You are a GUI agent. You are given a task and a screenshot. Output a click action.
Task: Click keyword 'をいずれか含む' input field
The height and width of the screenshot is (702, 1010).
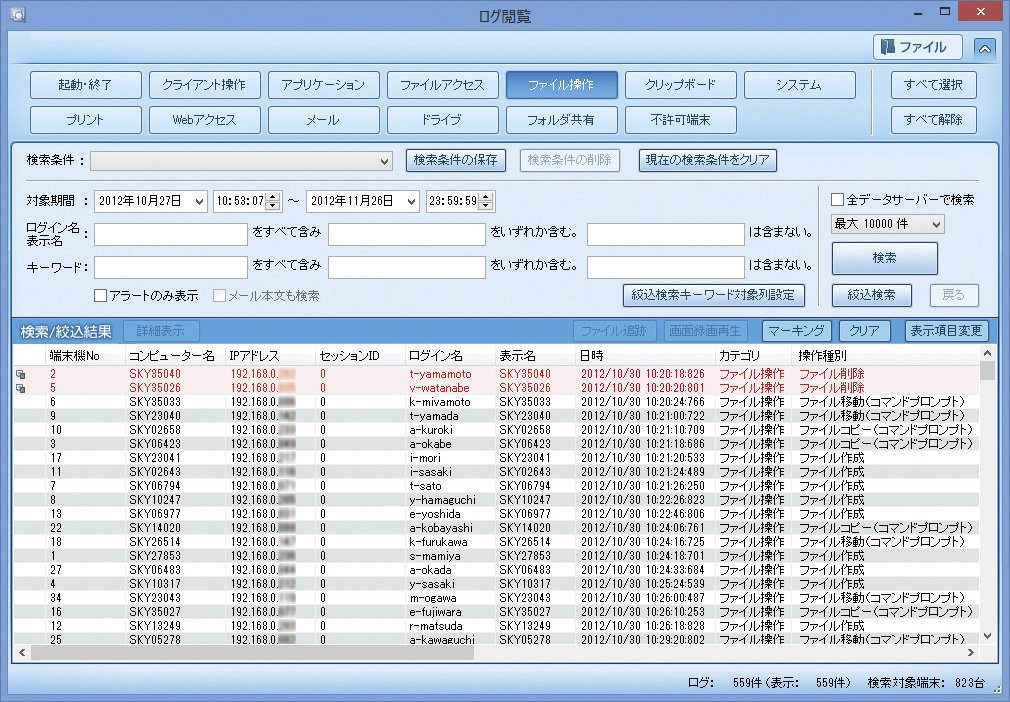406,267
